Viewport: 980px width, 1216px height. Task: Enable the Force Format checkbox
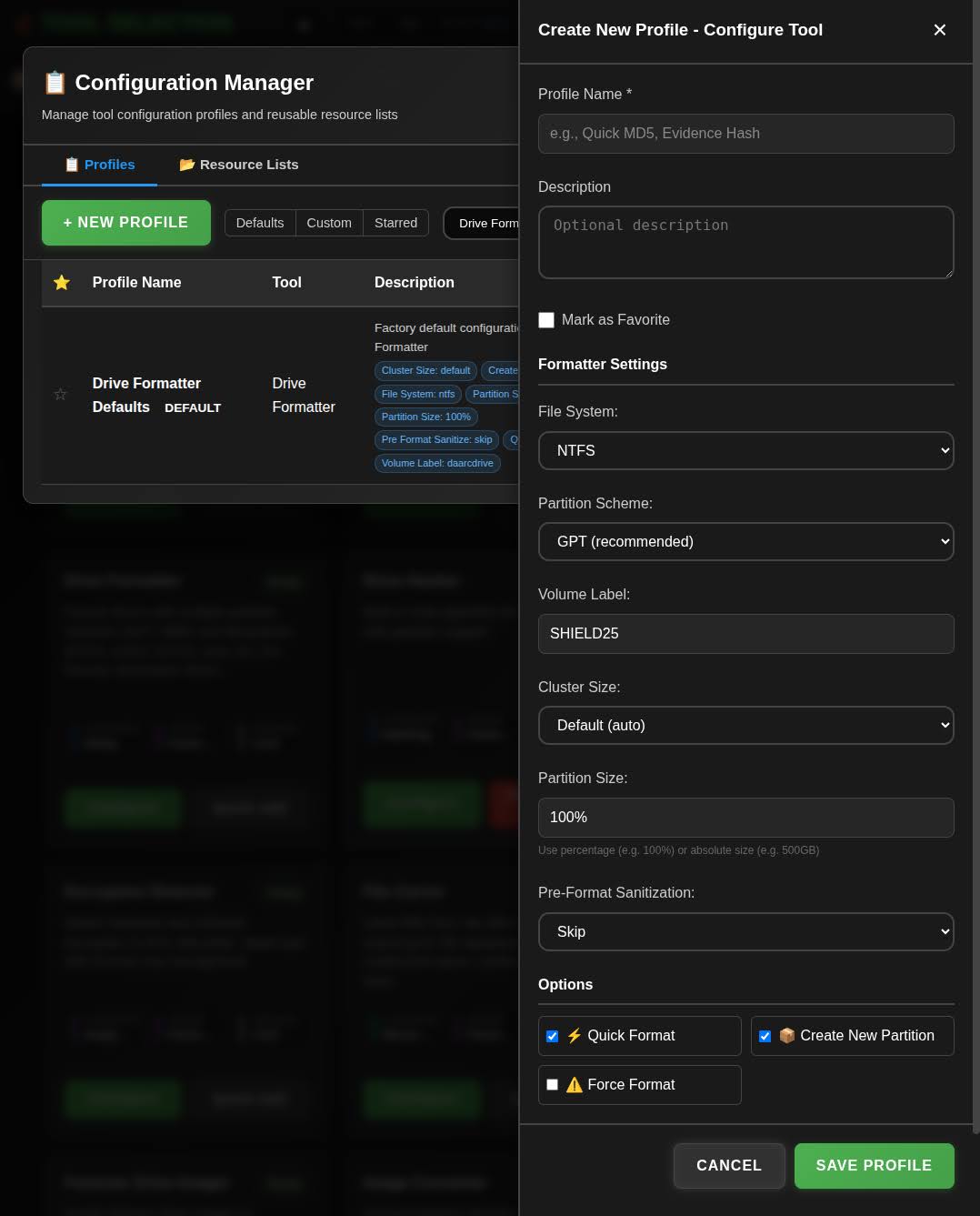point(552,1085)
